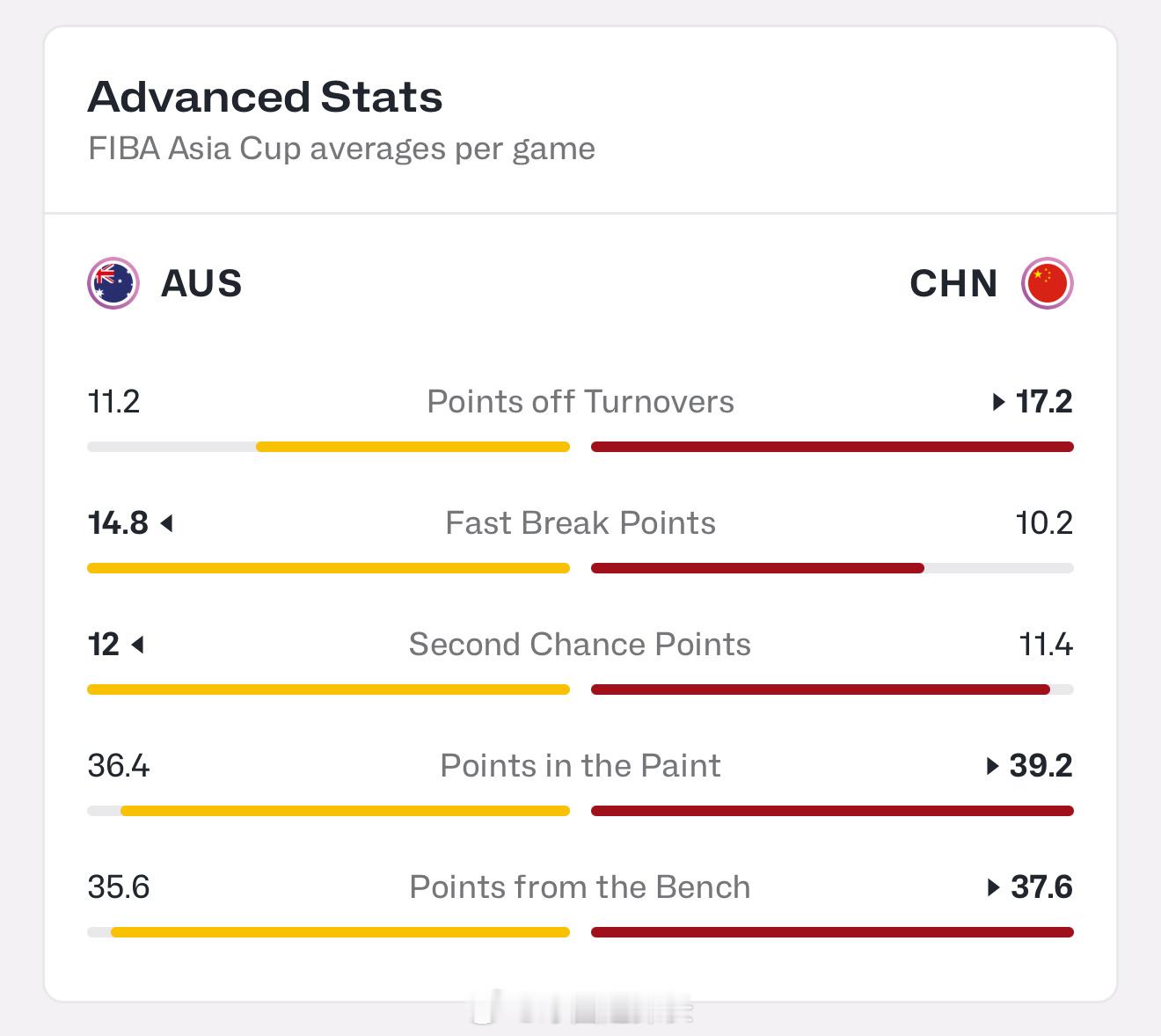Click the arrow next to 14.8 fast break

[167, 523]
